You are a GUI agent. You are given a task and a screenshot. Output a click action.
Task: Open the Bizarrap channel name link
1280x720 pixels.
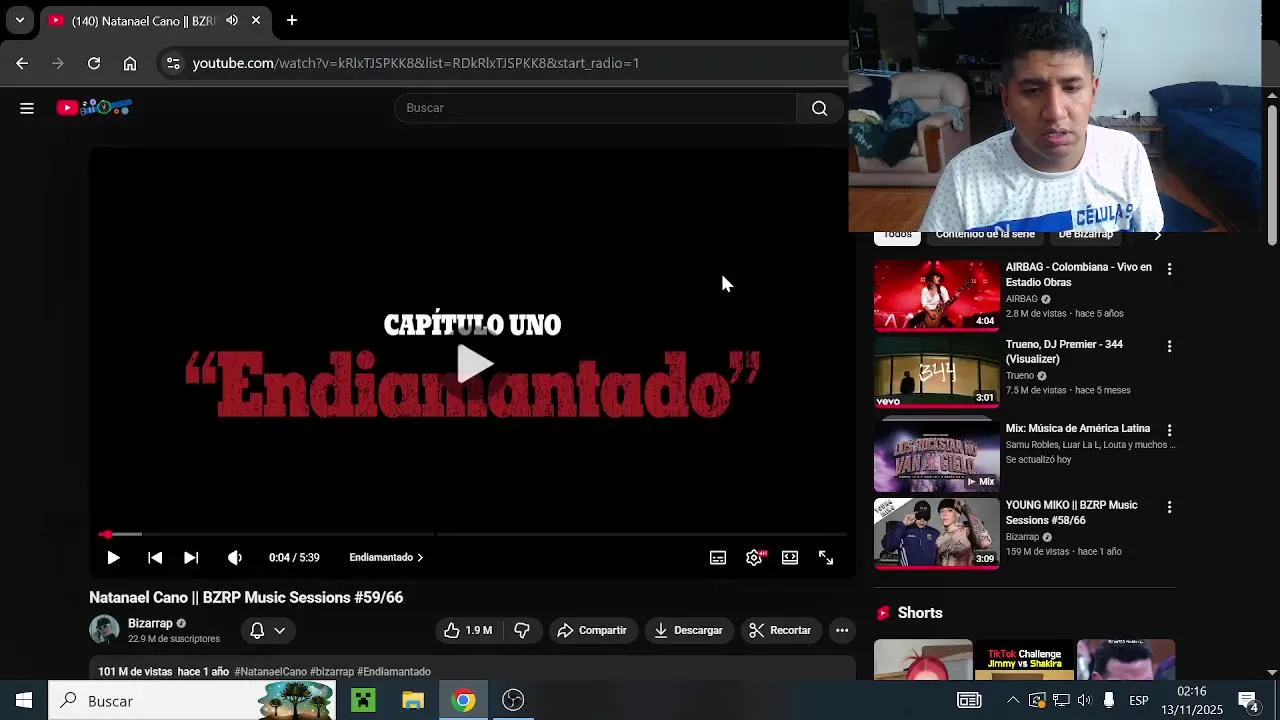pyautogui.click(x=150, y=623)
